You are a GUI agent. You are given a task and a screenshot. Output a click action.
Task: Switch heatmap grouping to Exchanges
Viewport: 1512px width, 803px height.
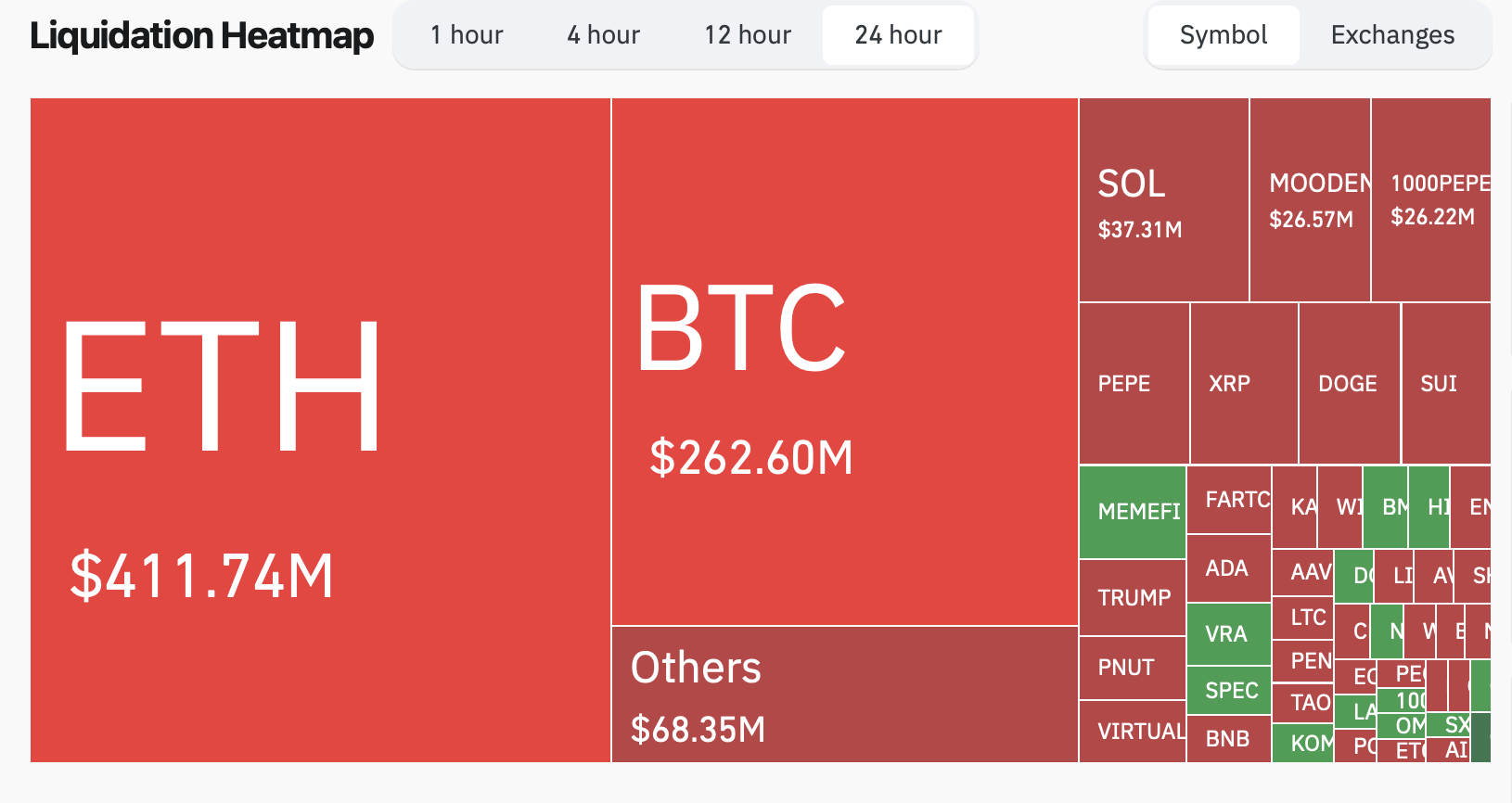(x=1392, y=35)
